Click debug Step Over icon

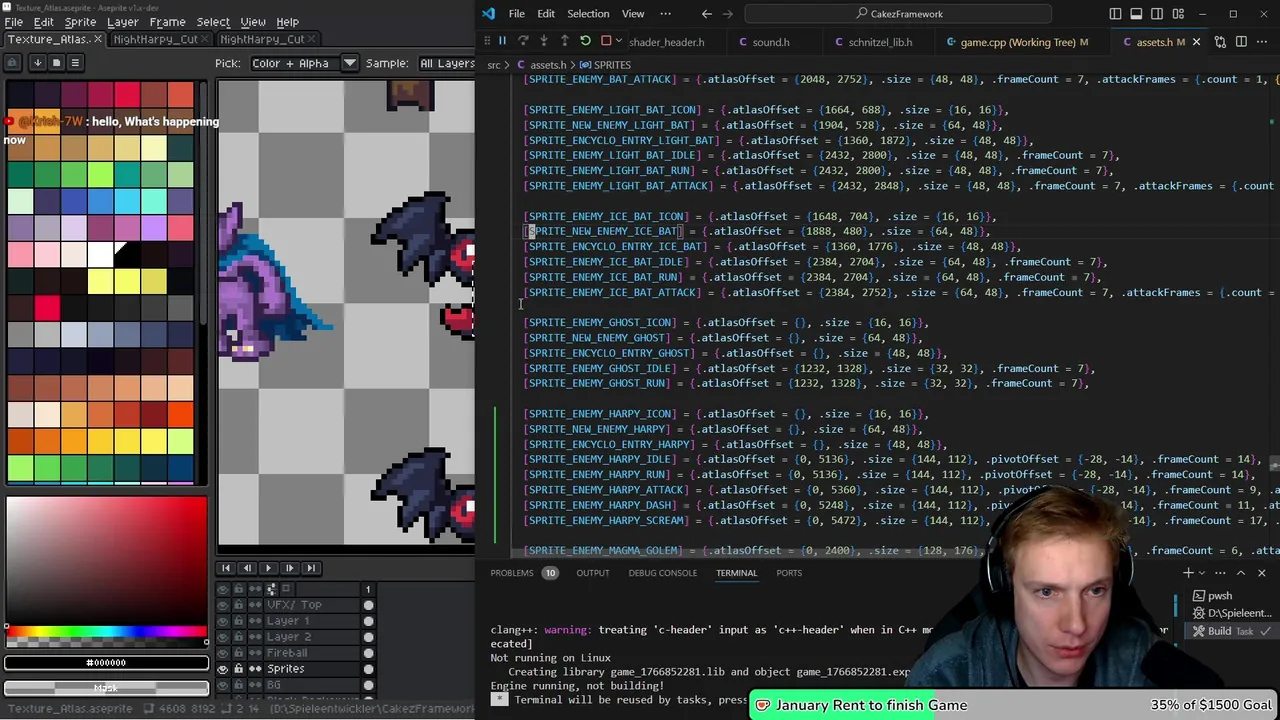pos(523,41)
